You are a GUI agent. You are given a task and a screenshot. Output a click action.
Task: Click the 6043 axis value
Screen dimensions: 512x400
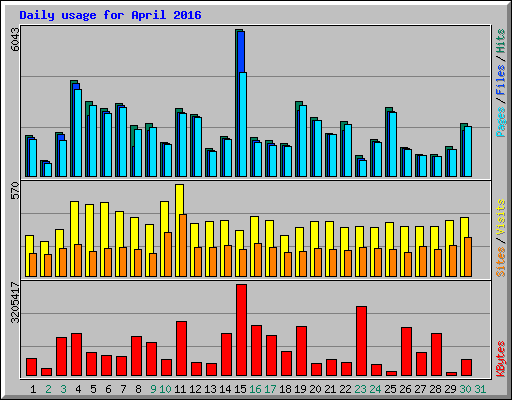(15, 39)
